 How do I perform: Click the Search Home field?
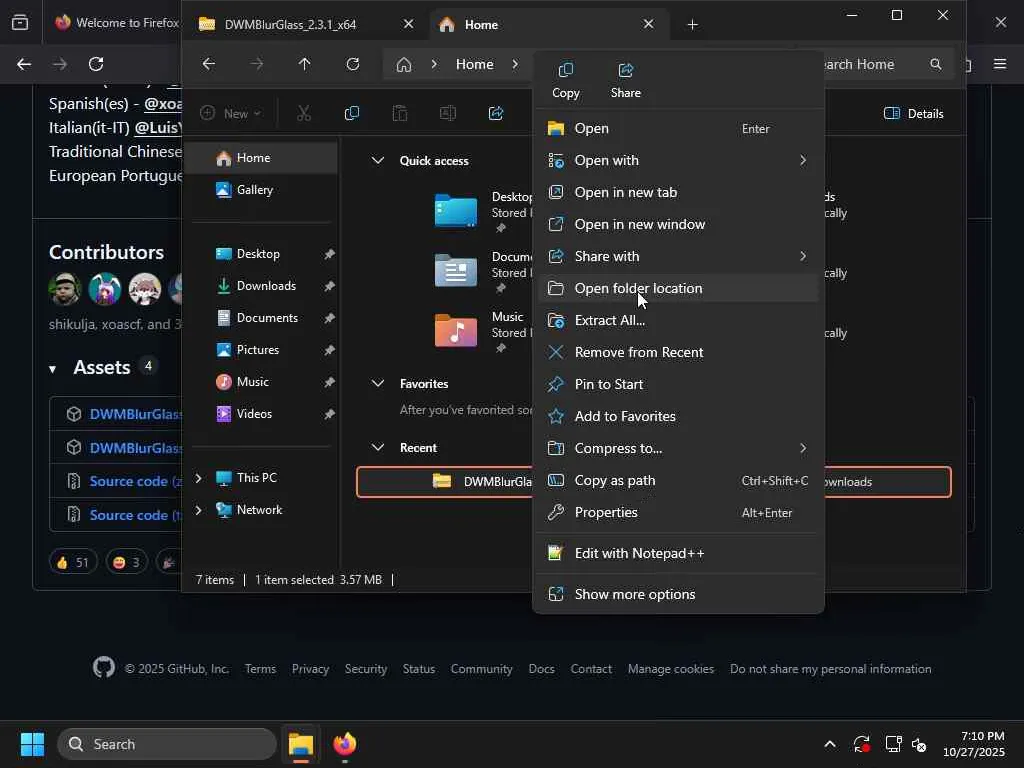point(874,65)
